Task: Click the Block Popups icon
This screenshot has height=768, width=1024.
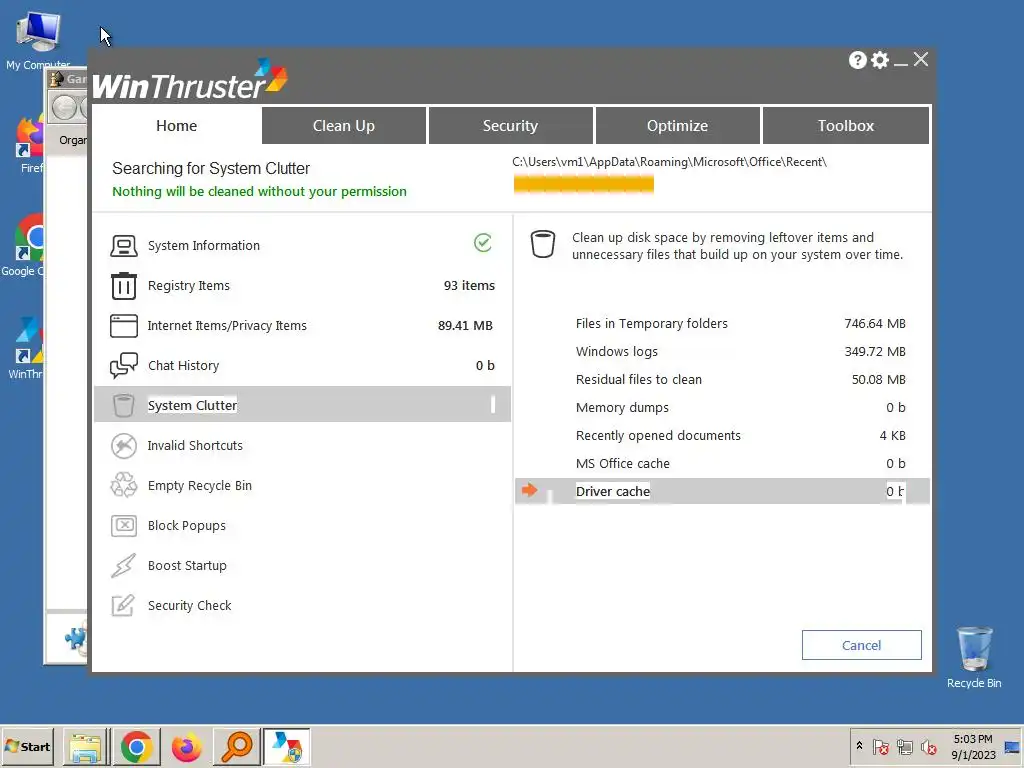Action: [x=123, y=526]
